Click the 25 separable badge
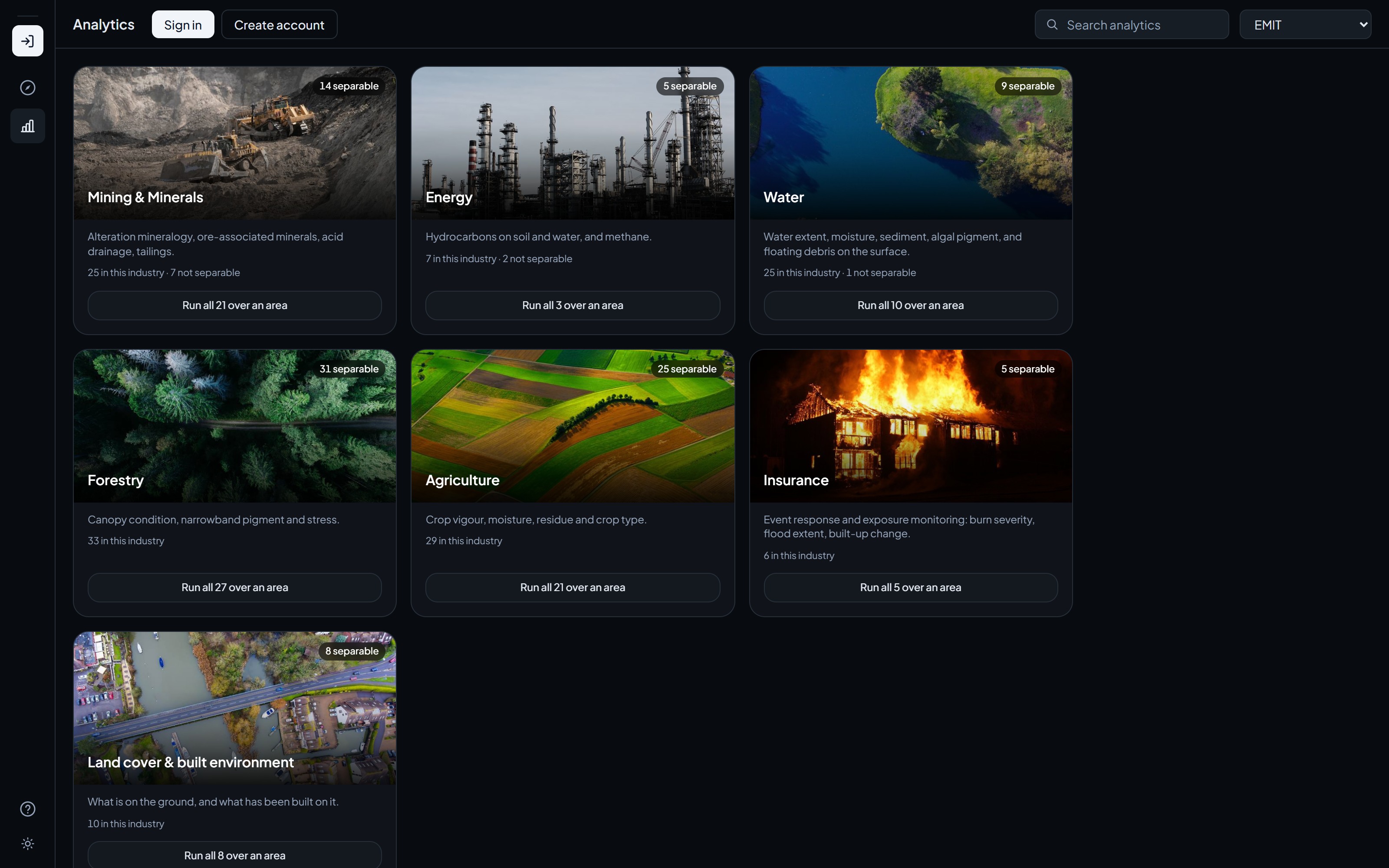This screenshot has height=868, width=1389. click(x=686, y=369)
